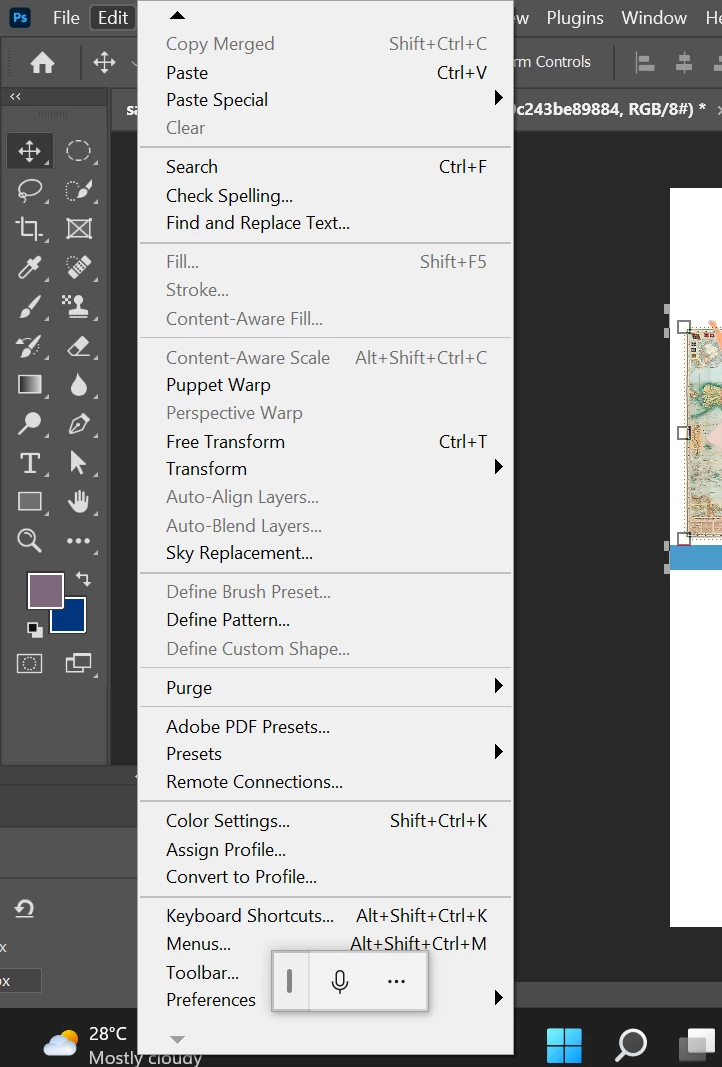Collapse toolbox with double-chevron
The height and width of the screenshot is (1067, 722).
[x=15, y=97]
